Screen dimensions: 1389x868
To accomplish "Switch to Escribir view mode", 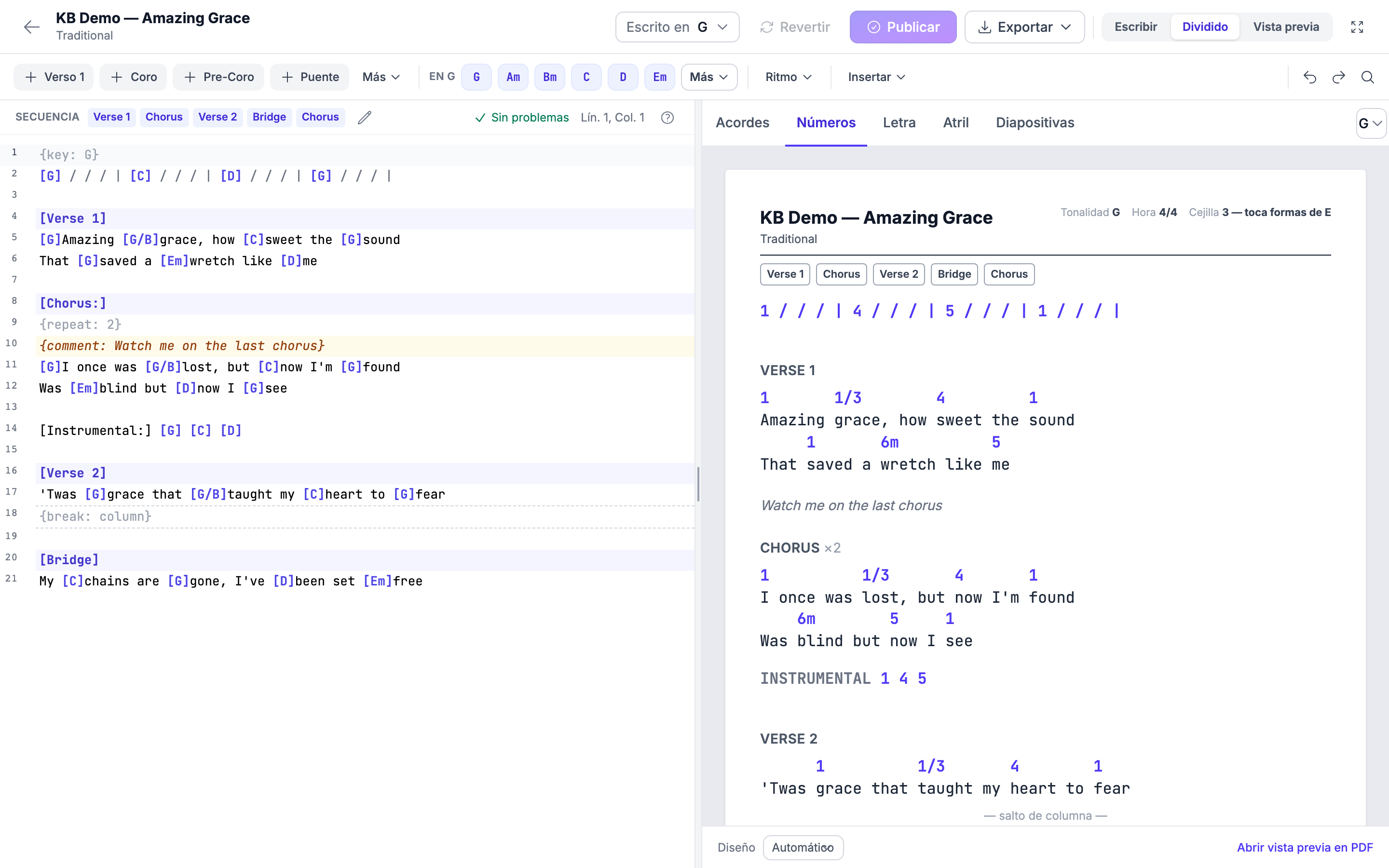I will point(1135,27).
